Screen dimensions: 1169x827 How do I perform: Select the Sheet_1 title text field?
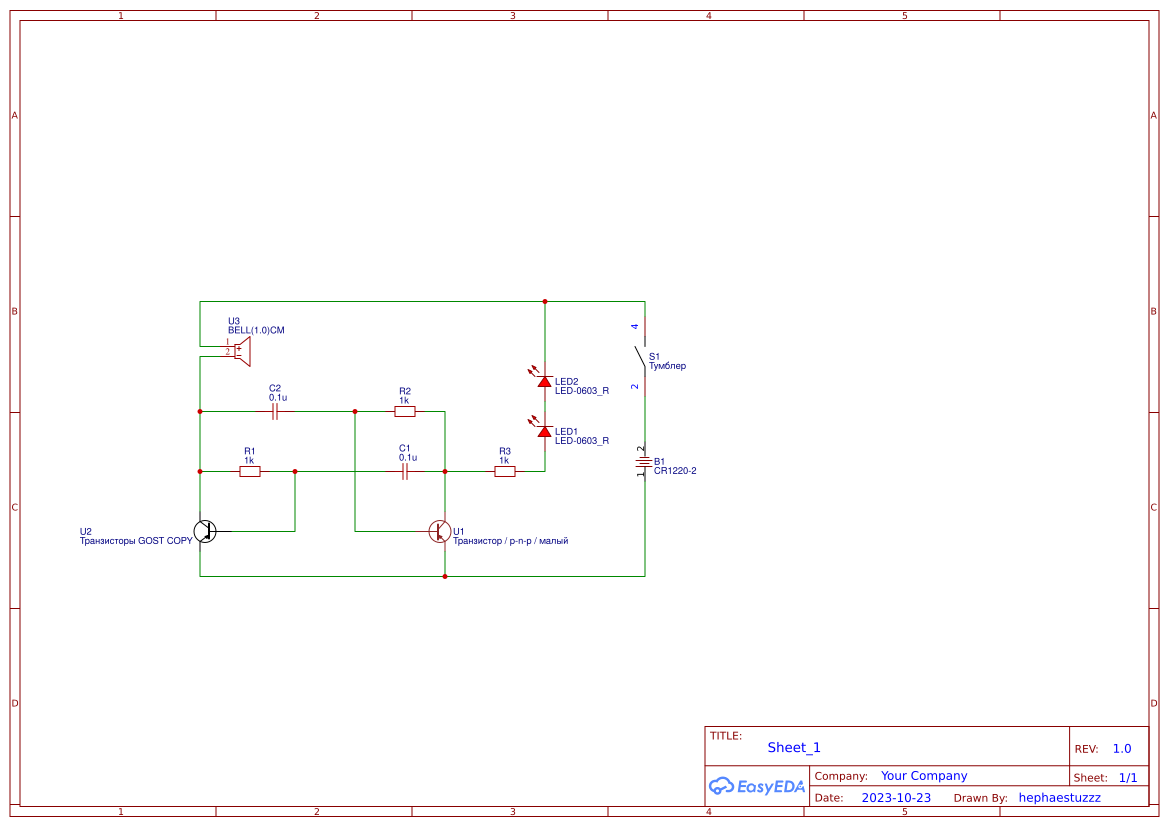click(x=793, y=747)
